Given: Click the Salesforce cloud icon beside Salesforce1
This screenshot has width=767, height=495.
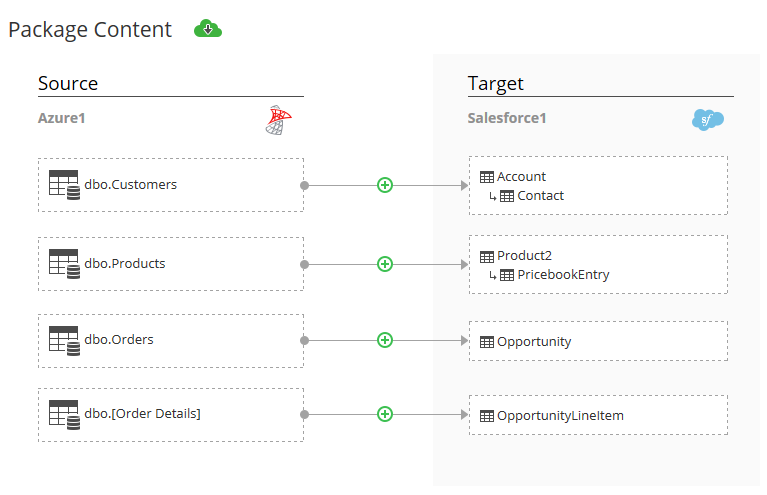Looking at the screenshot, I should pyautogui.click(x=708, y=119).
